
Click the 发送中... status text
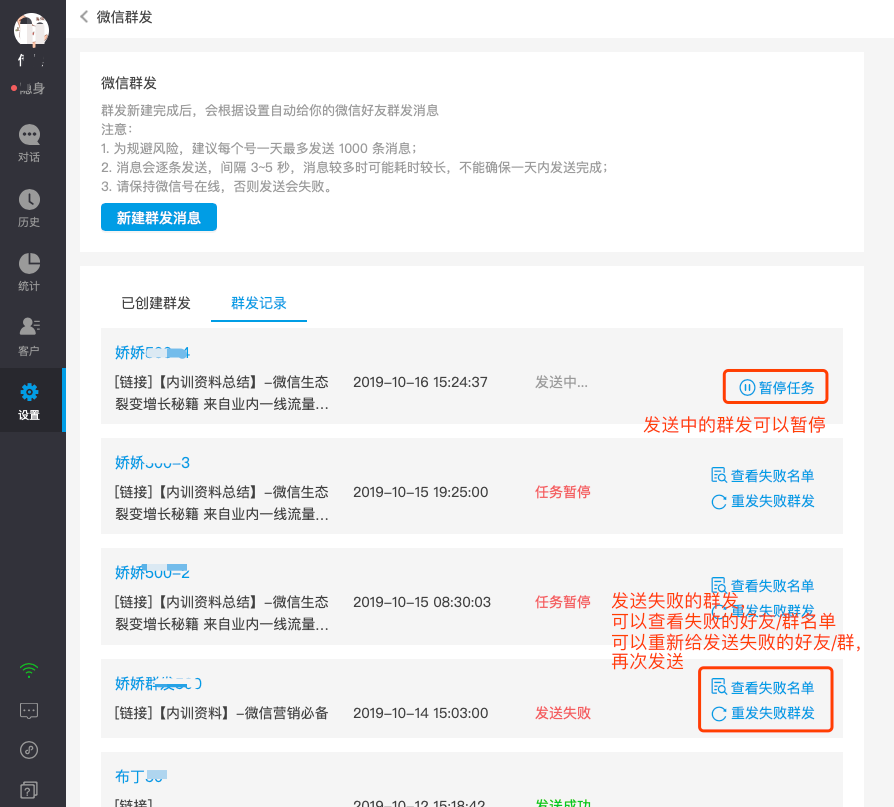[561, 382]
